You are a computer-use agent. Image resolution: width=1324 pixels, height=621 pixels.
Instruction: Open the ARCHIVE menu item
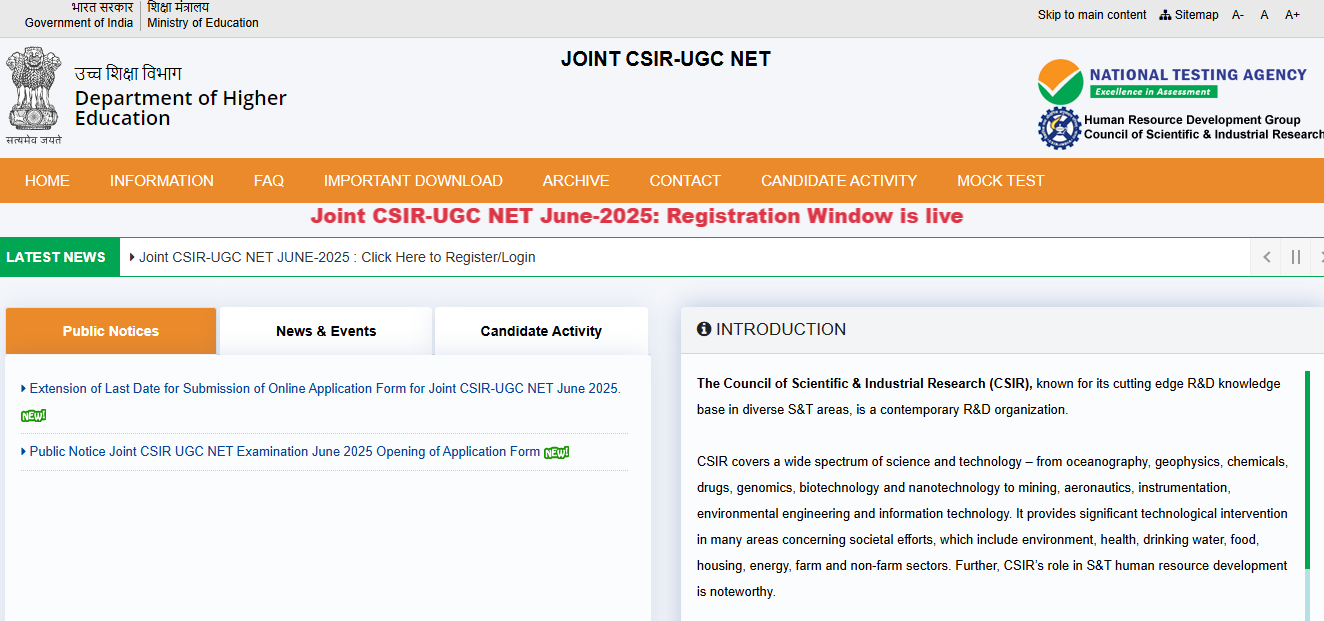pyautogui.click(x=576, y=181)
